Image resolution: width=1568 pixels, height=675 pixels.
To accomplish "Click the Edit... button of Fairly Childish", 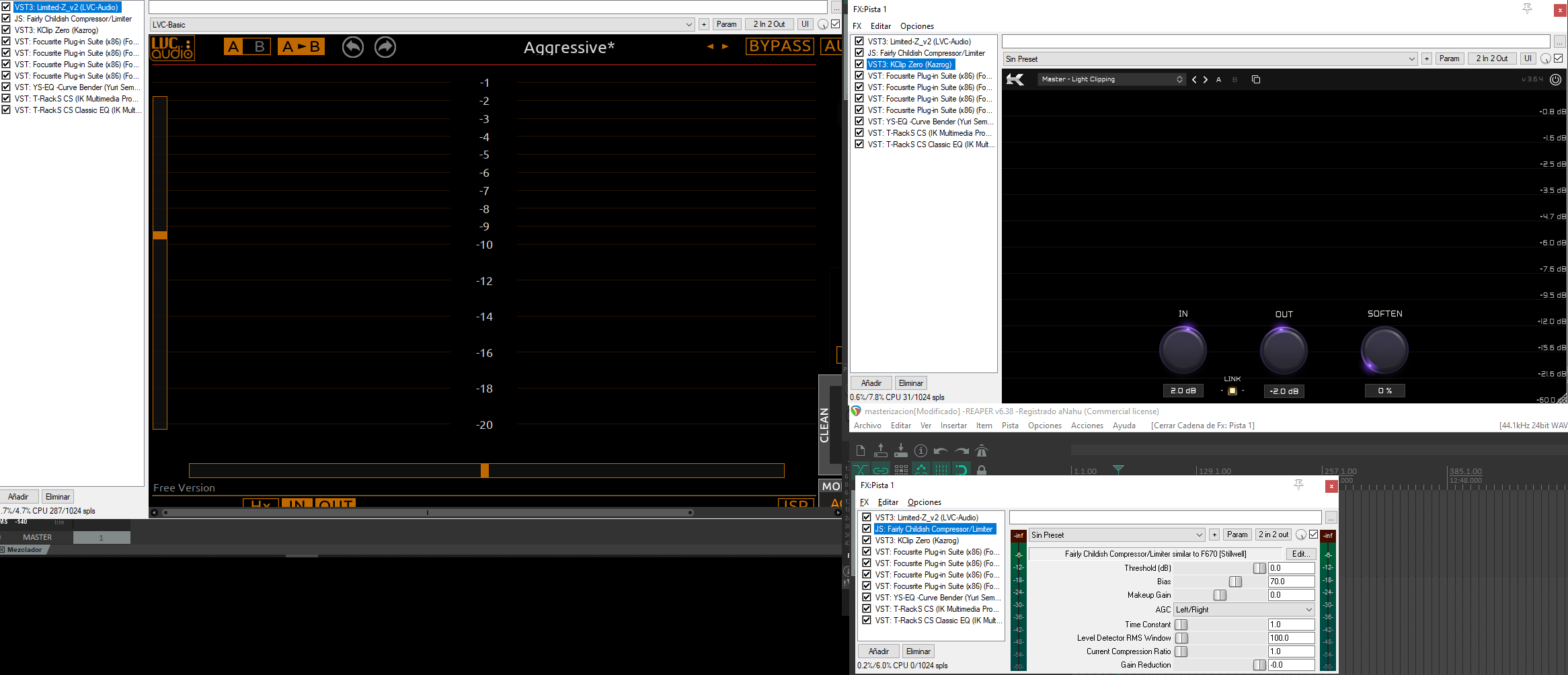I will 1301,554.
